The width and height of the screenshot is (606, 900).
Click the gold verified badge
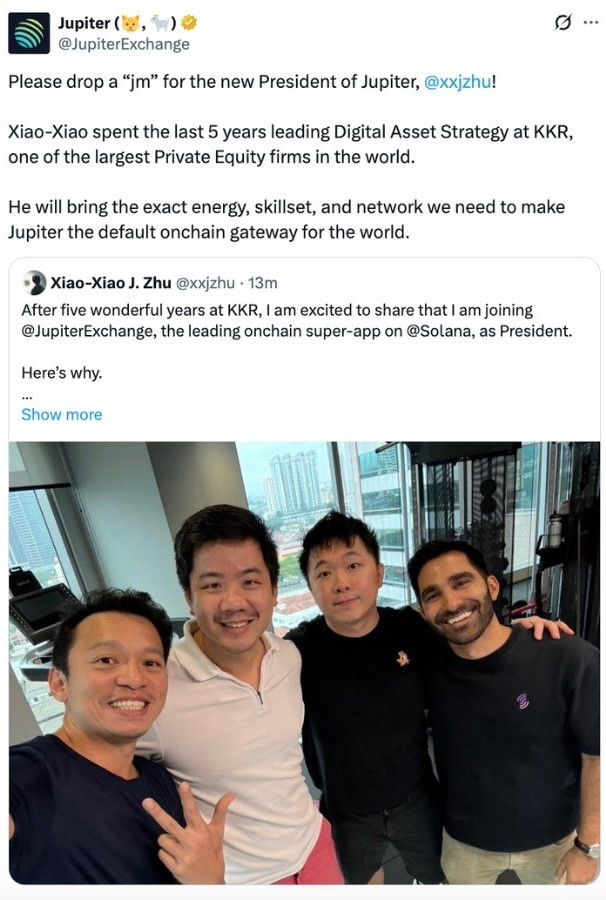point(189,22)
